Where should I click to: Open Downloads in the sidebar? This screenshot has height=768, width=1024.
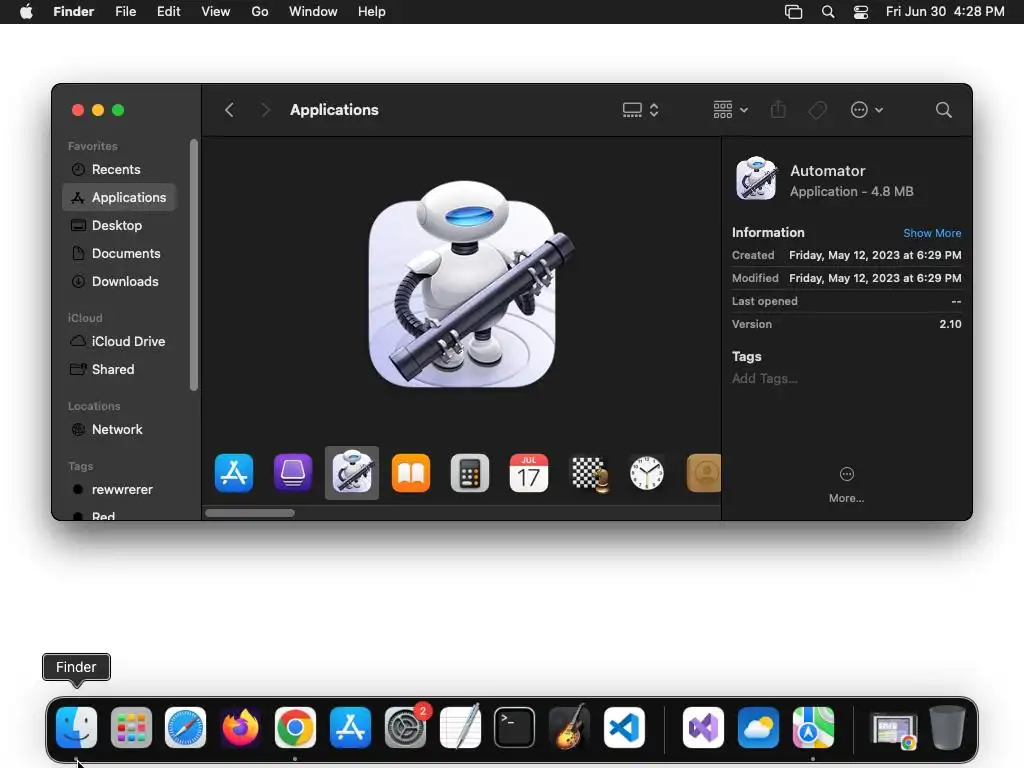pos(119,281)
